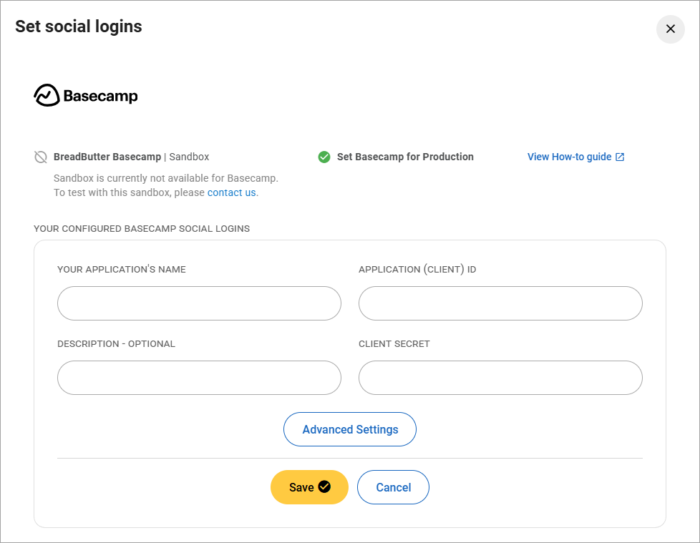
Task: Open the View How-to guide link
Action: click(x=569, y=157)
